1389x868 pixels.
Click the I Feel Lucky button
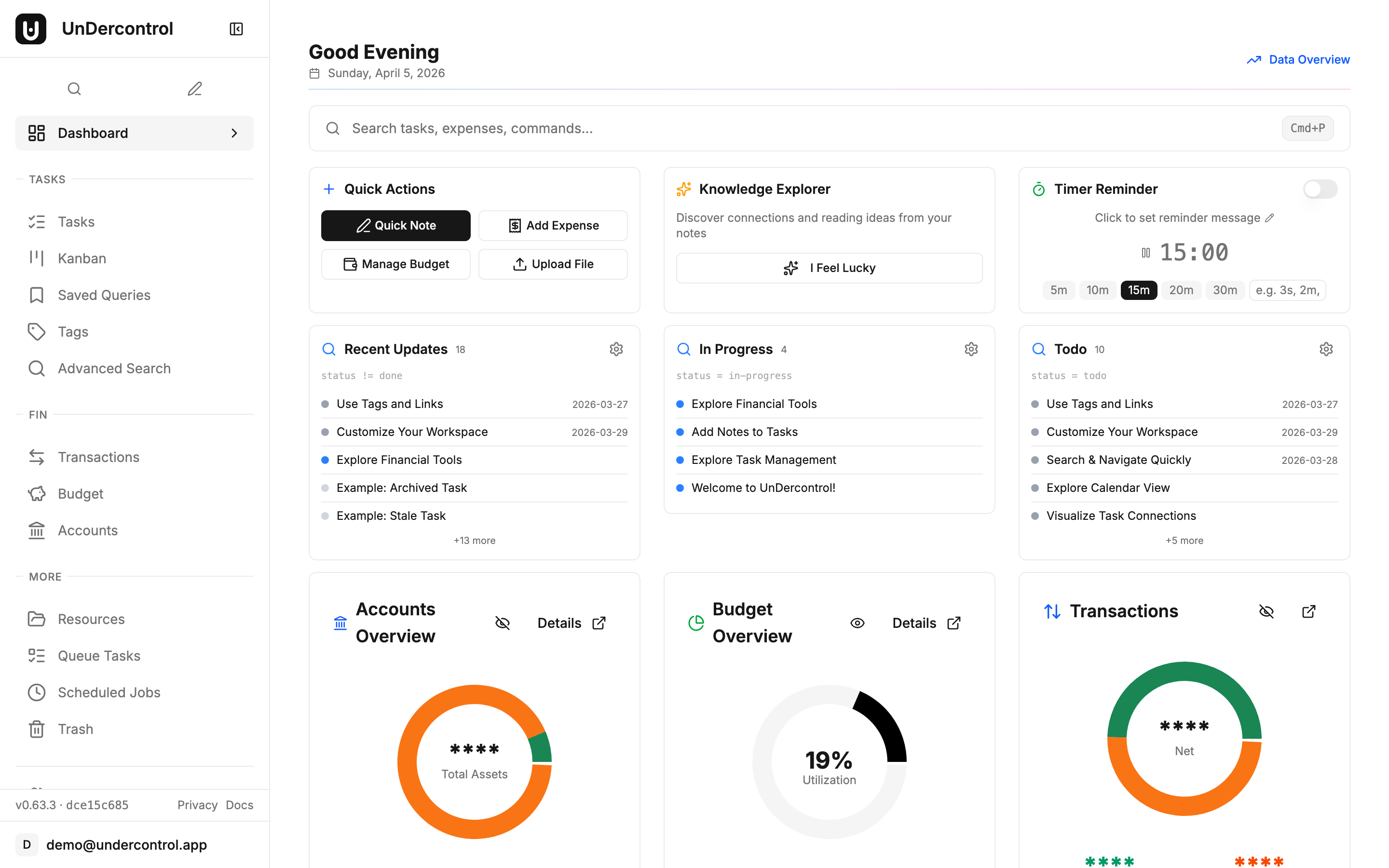[x=829, y=268]
